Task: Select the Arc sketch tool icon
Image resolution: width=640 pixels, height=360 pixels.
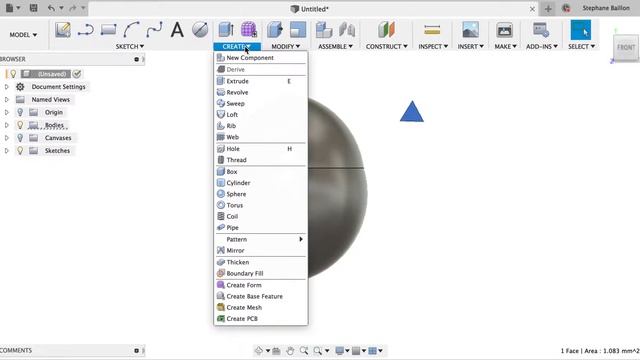Action: (131, 30)
